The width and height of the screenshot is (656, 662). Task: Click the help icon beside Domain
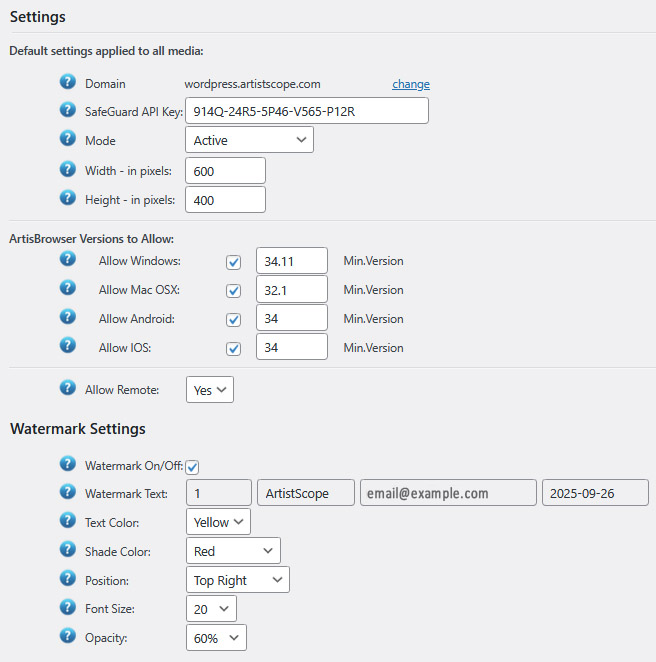click(x=68, y=81)
